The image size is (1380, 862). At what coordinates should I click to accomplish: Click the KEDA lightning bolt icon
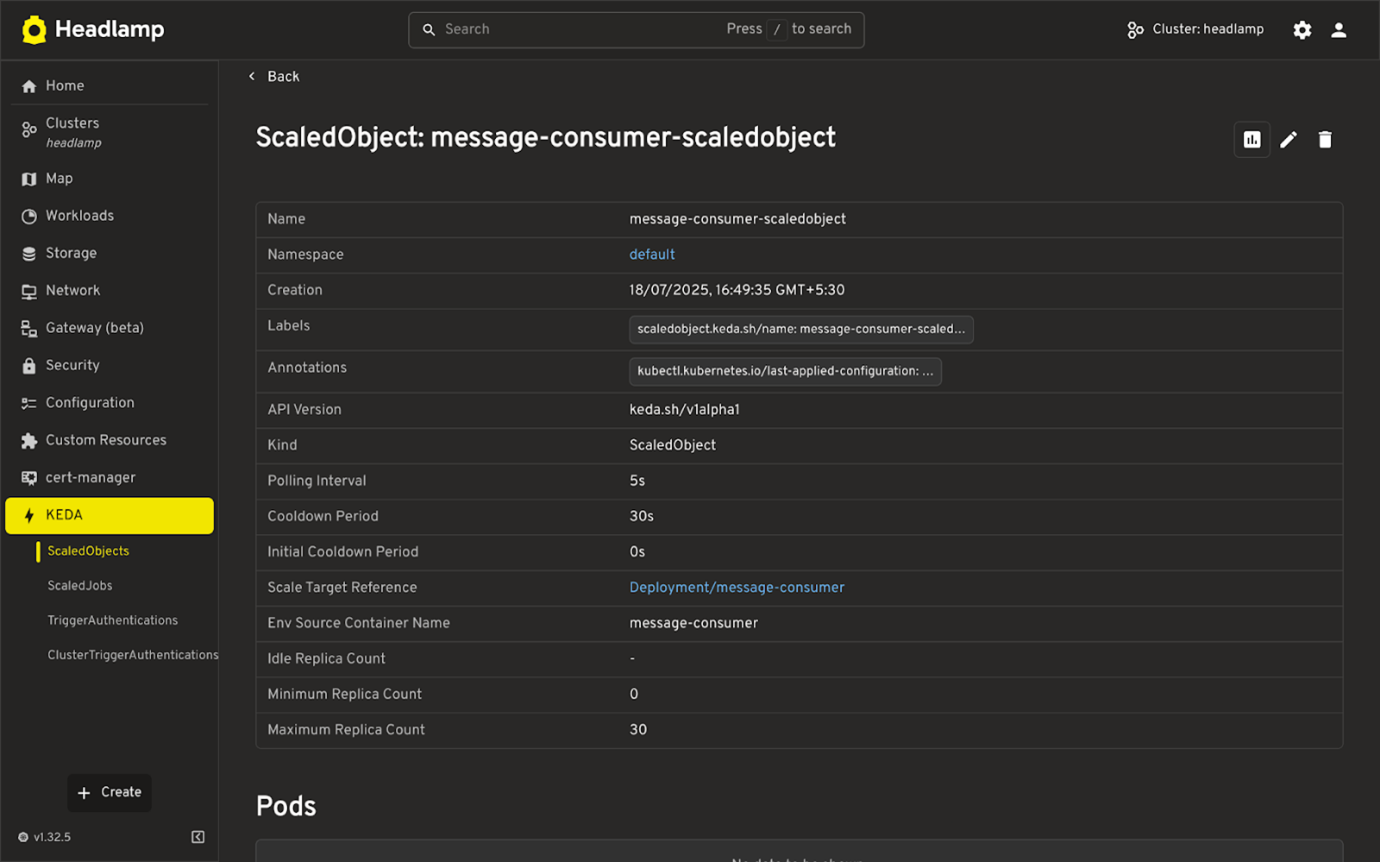click(29, 516)
